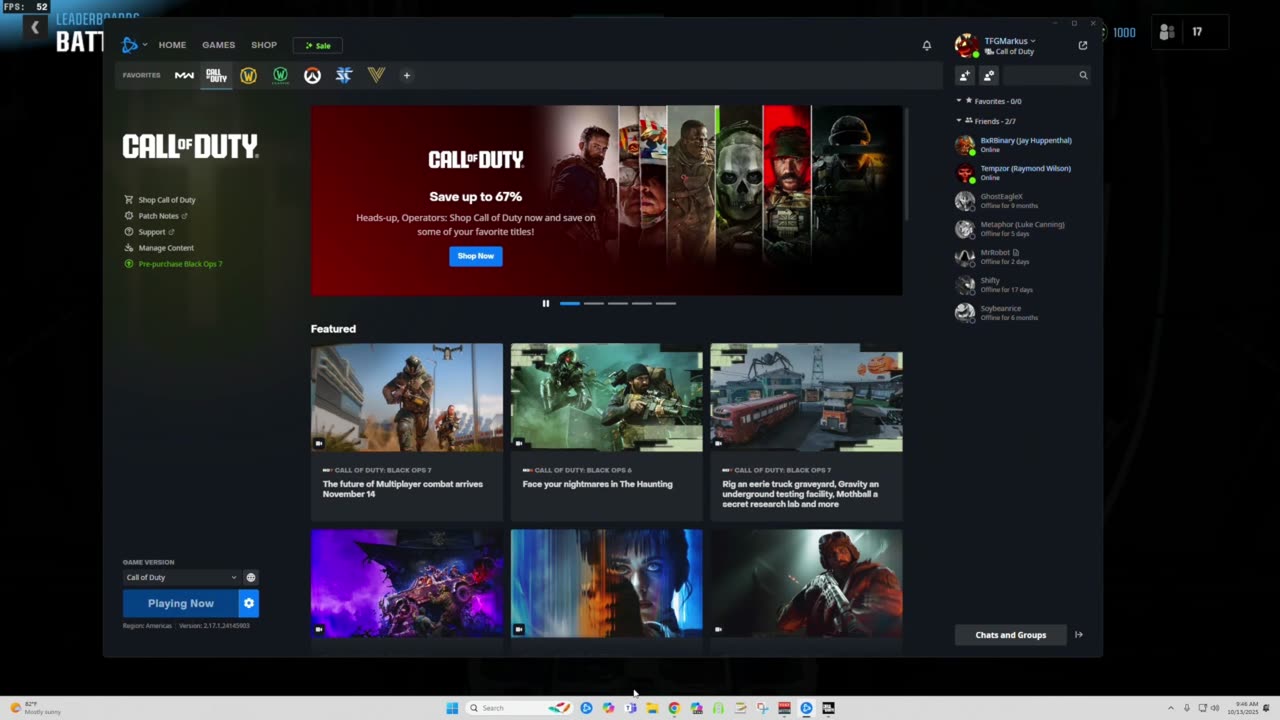Open the eerie truck graveyard article thumbnail
1280x720 pixels.
coord(806,398)
